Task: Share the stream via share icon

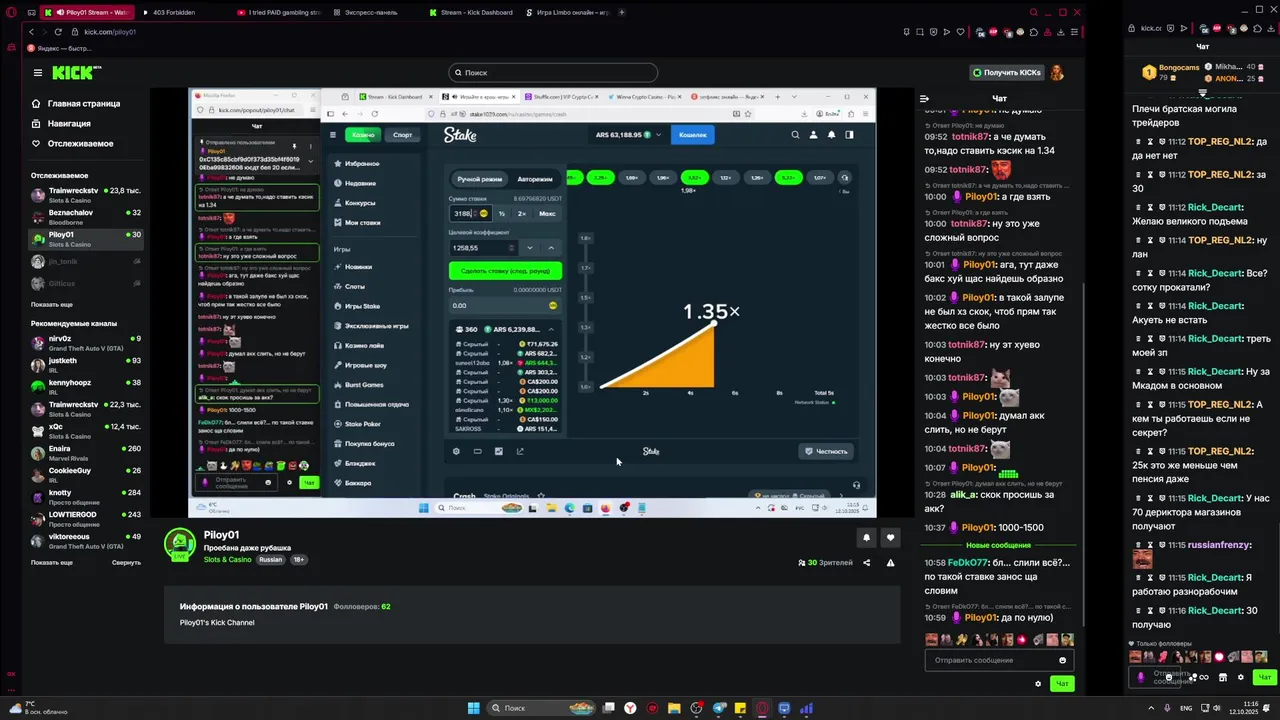Action: [x=867, y=563]
